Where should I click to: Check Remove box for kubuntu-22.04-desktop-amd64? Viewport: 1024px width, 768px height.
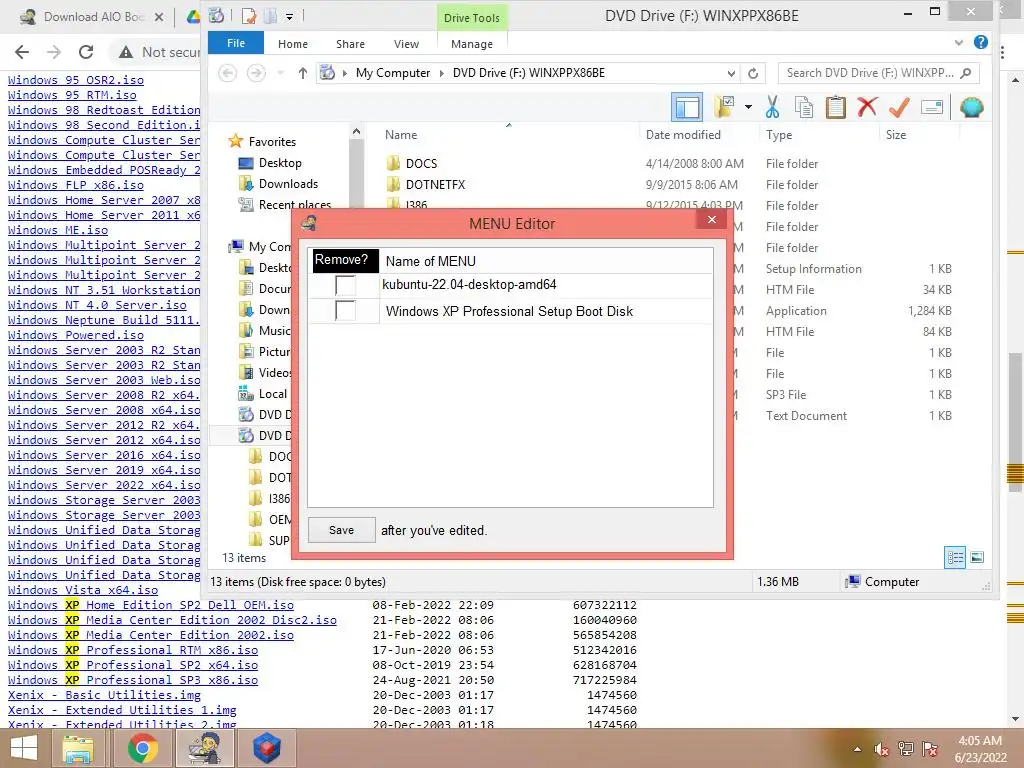345,285
